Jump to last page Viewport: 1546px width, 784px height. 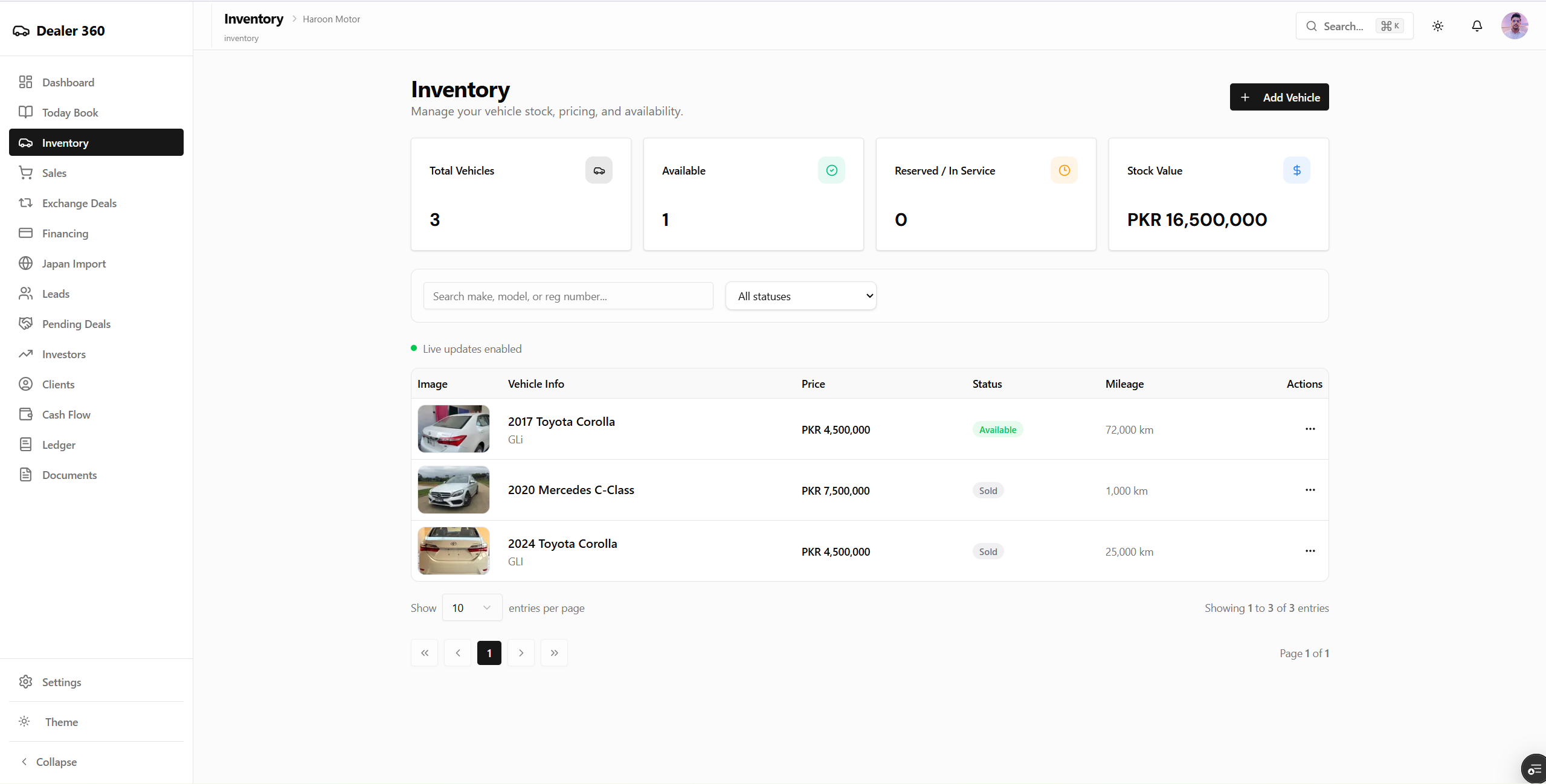555,653
